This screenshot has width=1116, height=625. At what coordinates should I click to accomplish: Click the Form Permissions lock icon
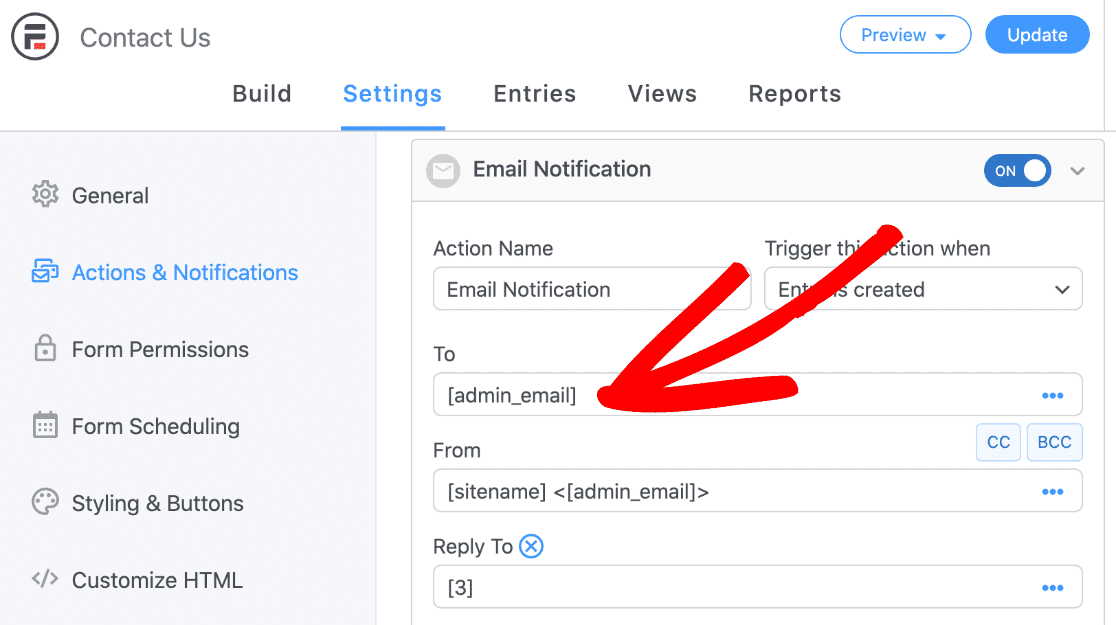pyautogui.click(x=44, y=349)
